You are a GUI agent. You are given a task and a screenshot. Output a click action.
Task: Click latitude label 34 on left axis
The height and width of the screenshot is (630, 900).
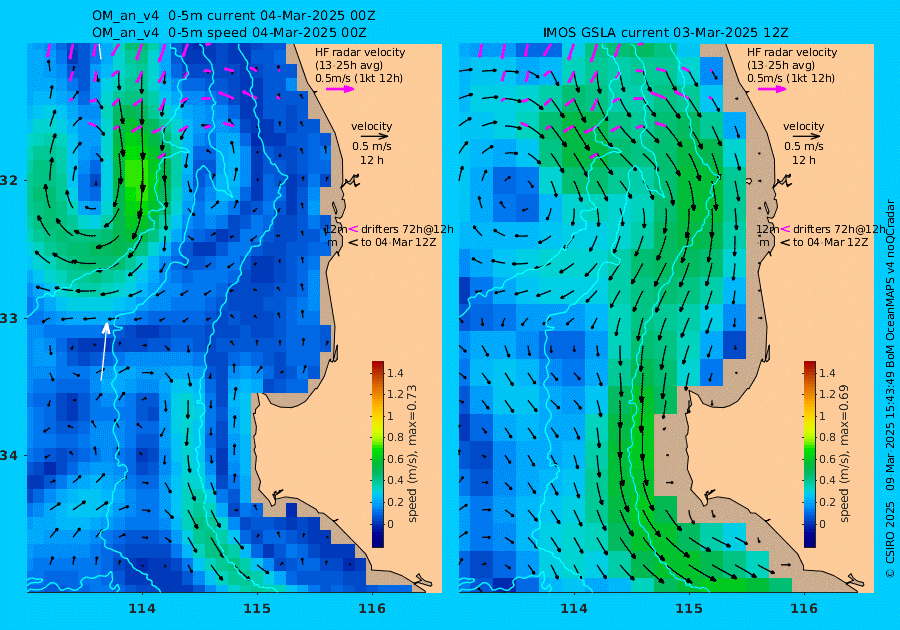(x=9, y=456)
